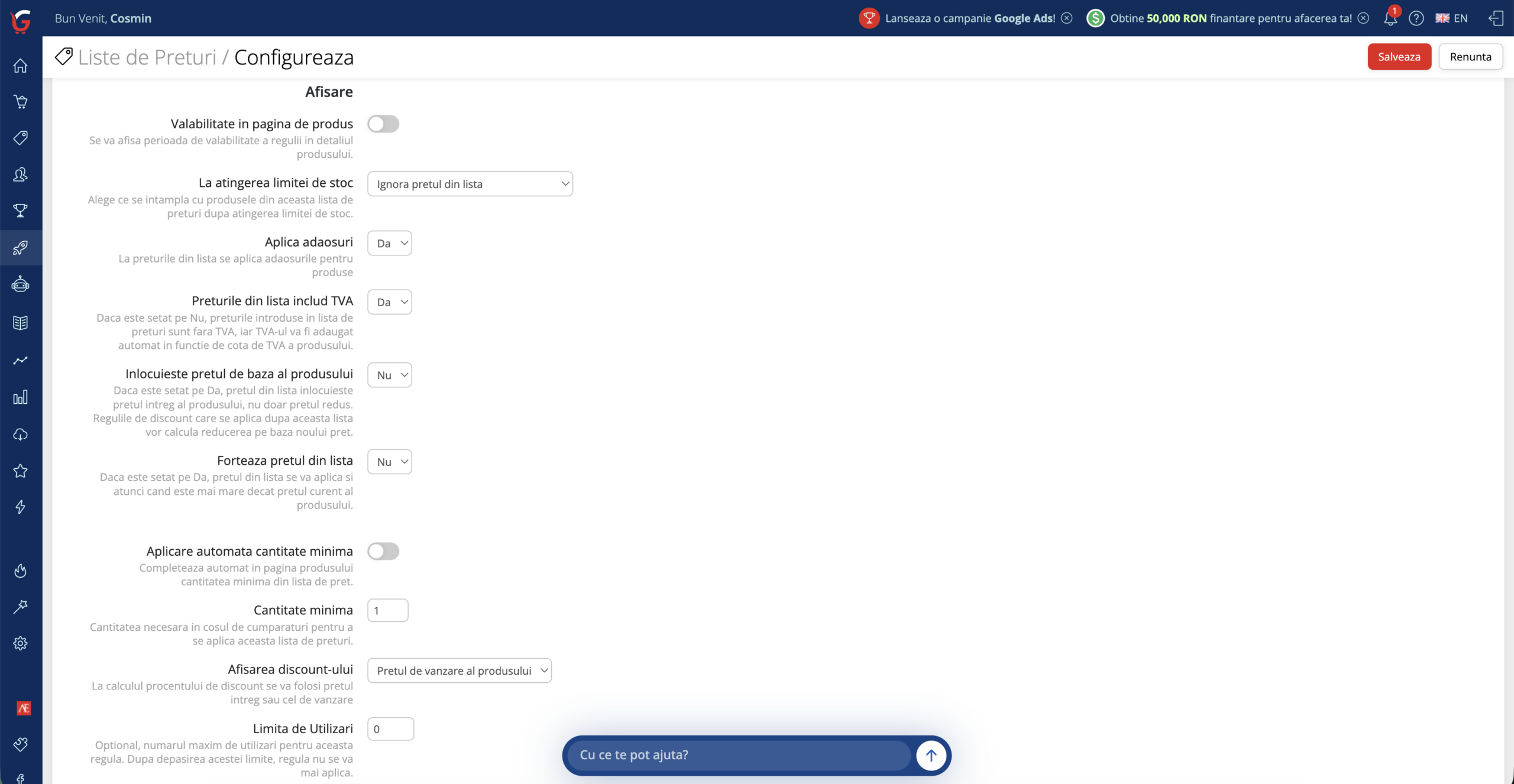Click the notifications bell icon

pyautogui.click(x=1390, y=18)
